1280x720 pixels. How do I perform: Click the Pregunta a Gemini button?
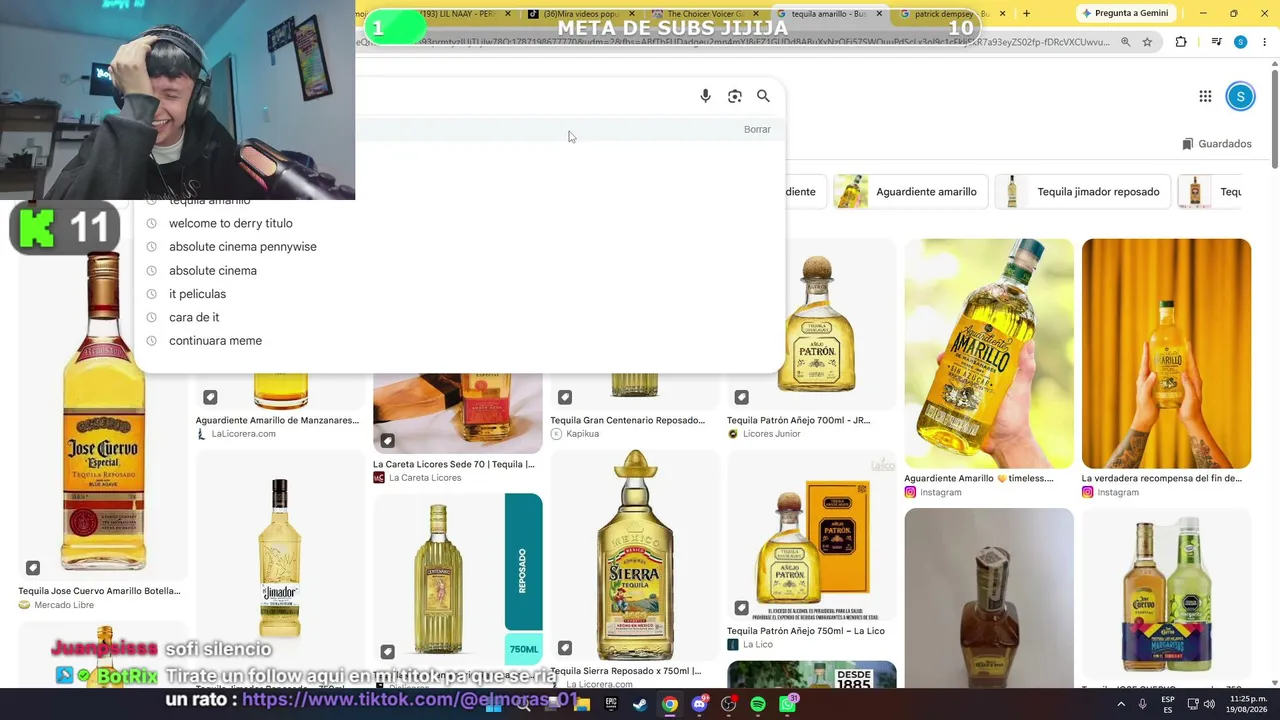pyautogui.click(x=1124, y=14)
